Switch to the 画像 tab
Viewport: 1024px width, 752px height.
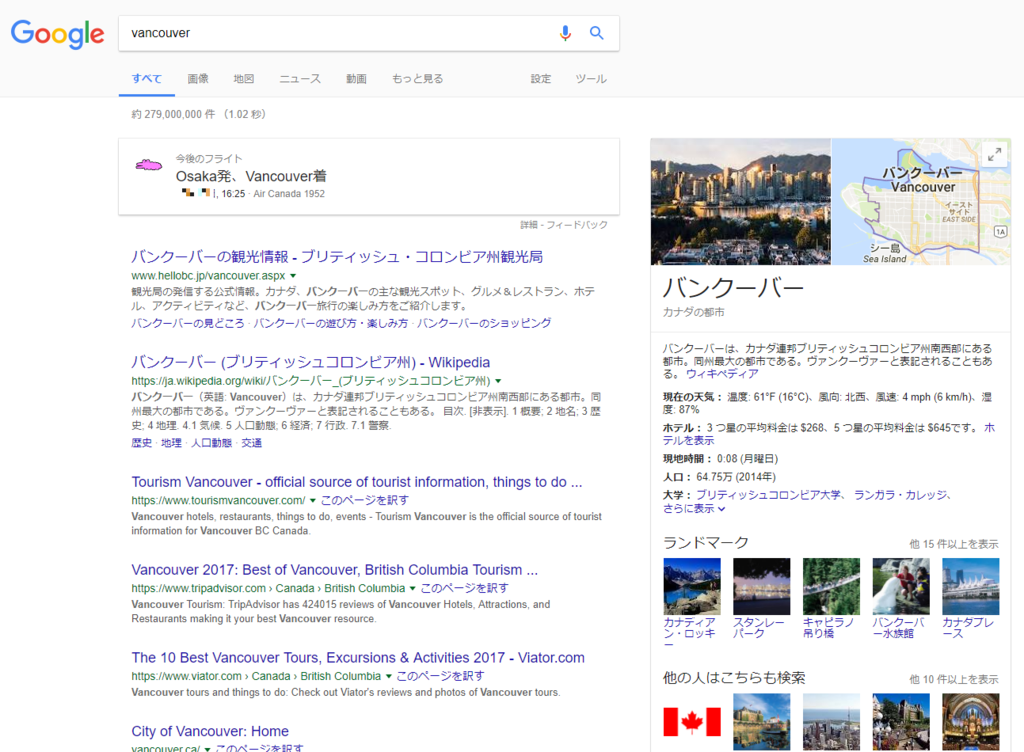tap(198, 78)
